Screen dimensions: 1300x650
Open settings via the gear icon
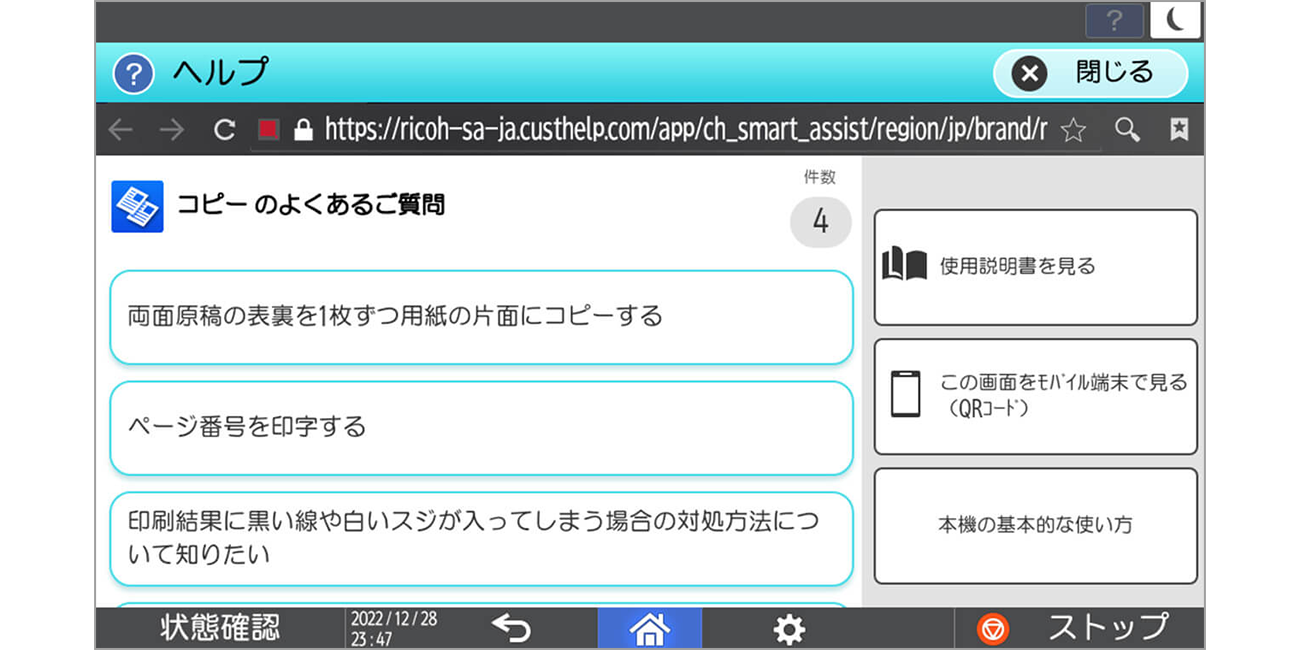click(x=789, y=628)
